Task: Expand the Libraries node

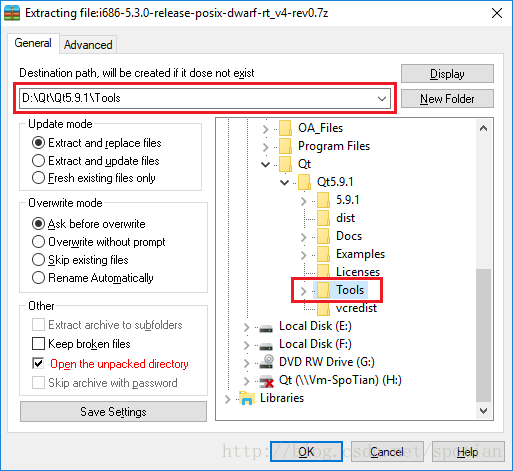Action: pyautogui.click(x=228, y=399)
